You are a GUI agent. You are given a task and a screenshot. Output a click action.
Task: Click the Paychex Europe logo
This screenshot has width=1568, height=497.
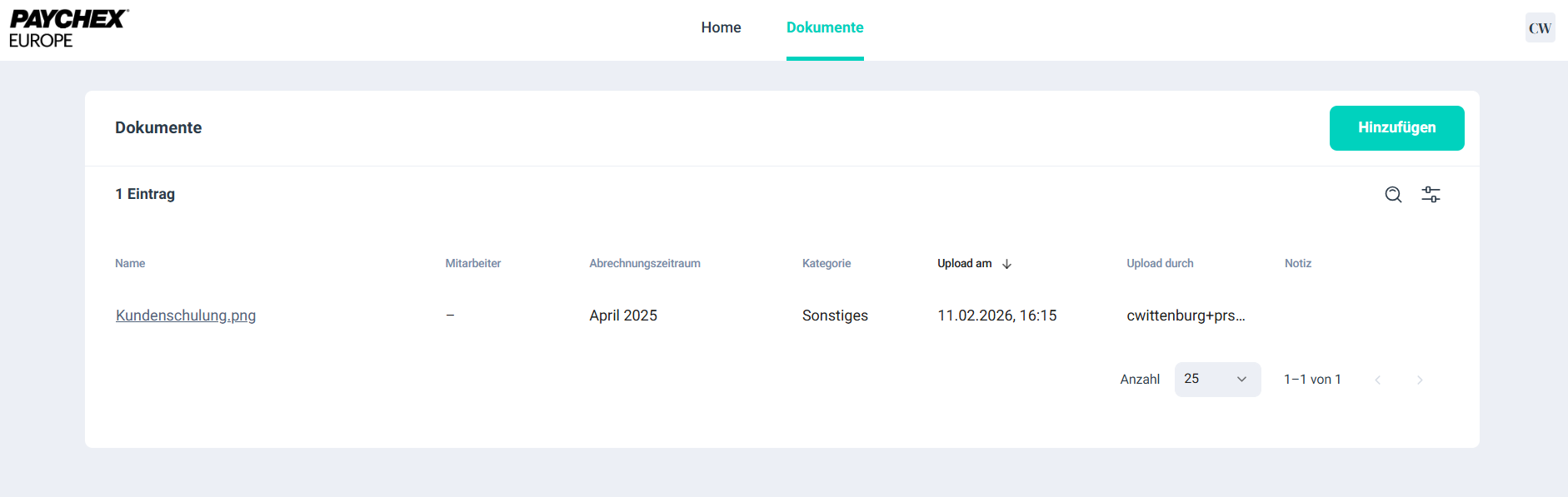68,28
